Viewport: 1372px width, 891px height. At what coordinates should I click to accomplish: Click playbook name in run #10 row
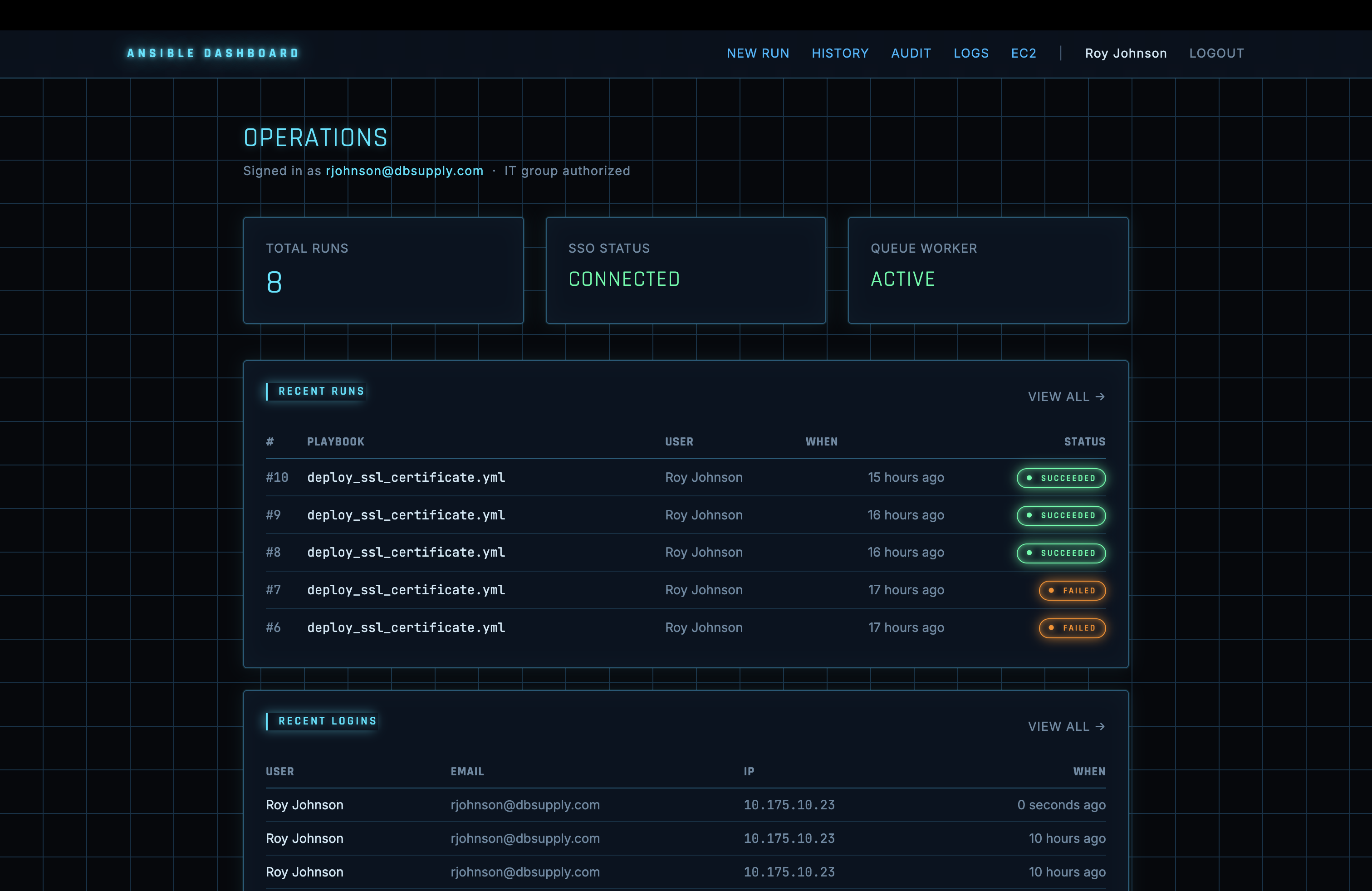pos(406,477)
